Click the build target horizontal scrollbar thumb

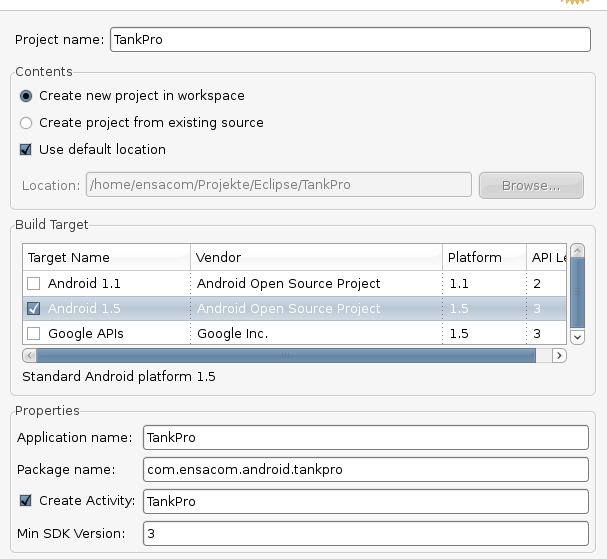(285, 355)
